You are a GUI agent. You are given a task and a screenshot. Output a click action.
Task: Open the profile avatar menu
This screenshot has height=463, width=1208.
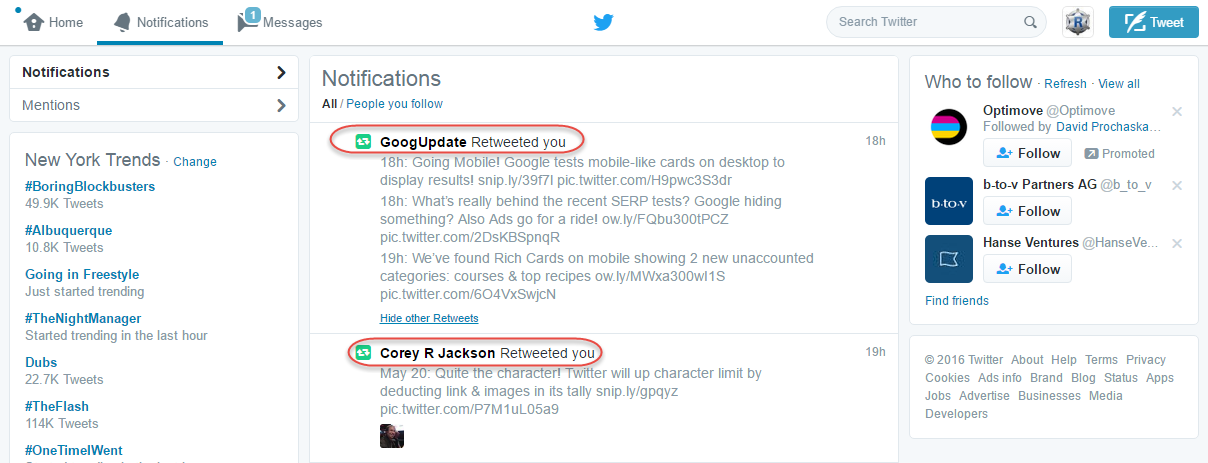pyautogui.click(x=1077, y=22)
